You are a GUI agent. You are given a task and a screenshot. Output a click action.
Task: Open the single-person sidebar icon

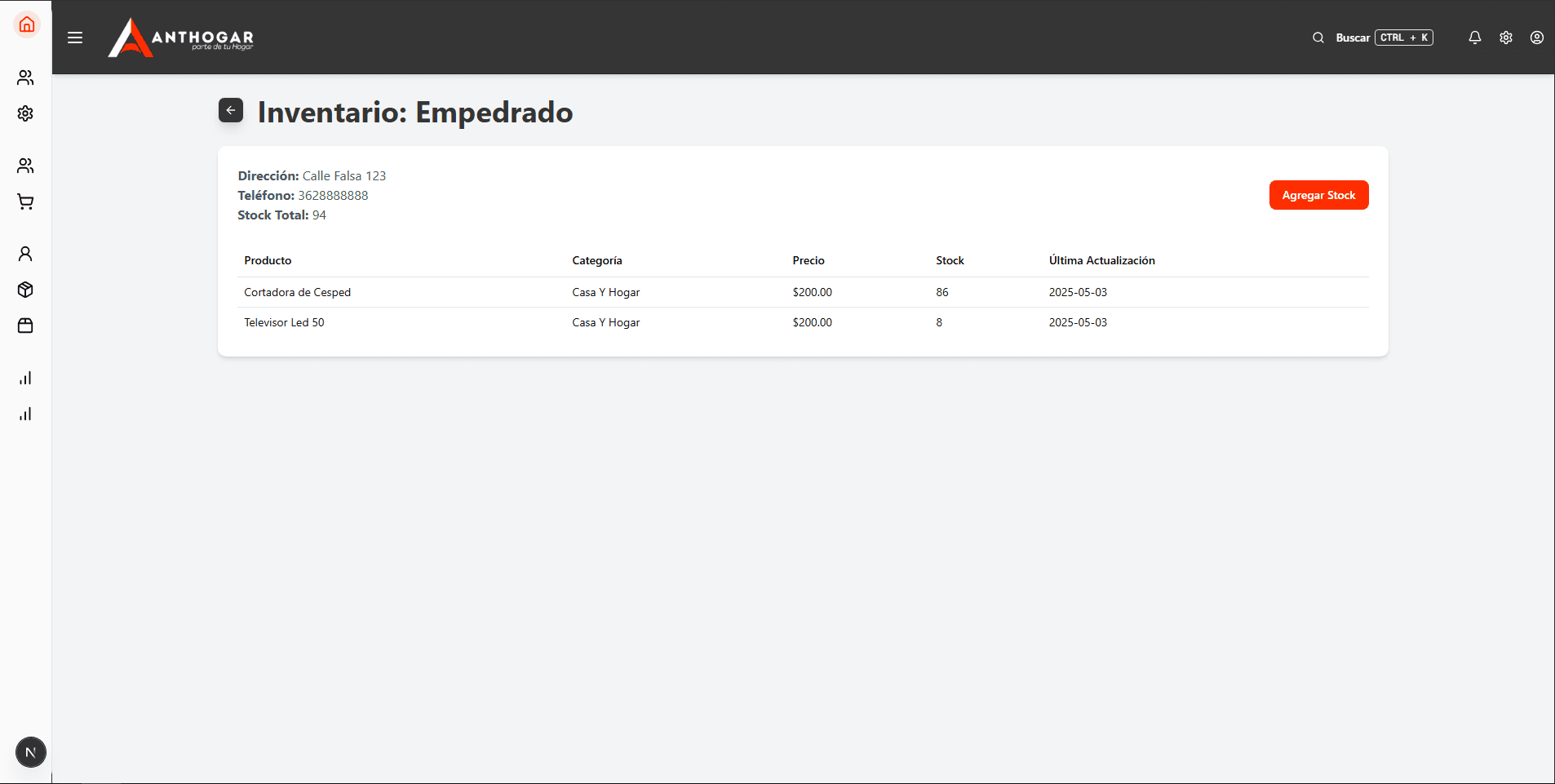25,254
